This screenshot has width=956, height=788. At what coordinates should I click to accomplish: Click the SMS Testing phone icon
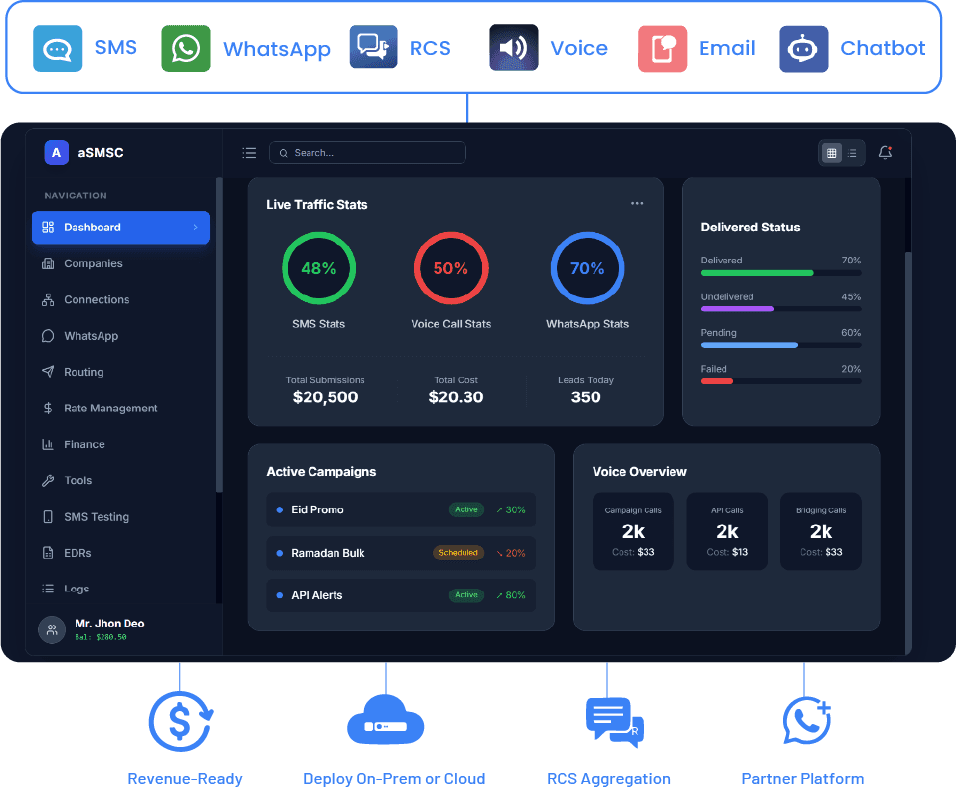tap(48, 517)
